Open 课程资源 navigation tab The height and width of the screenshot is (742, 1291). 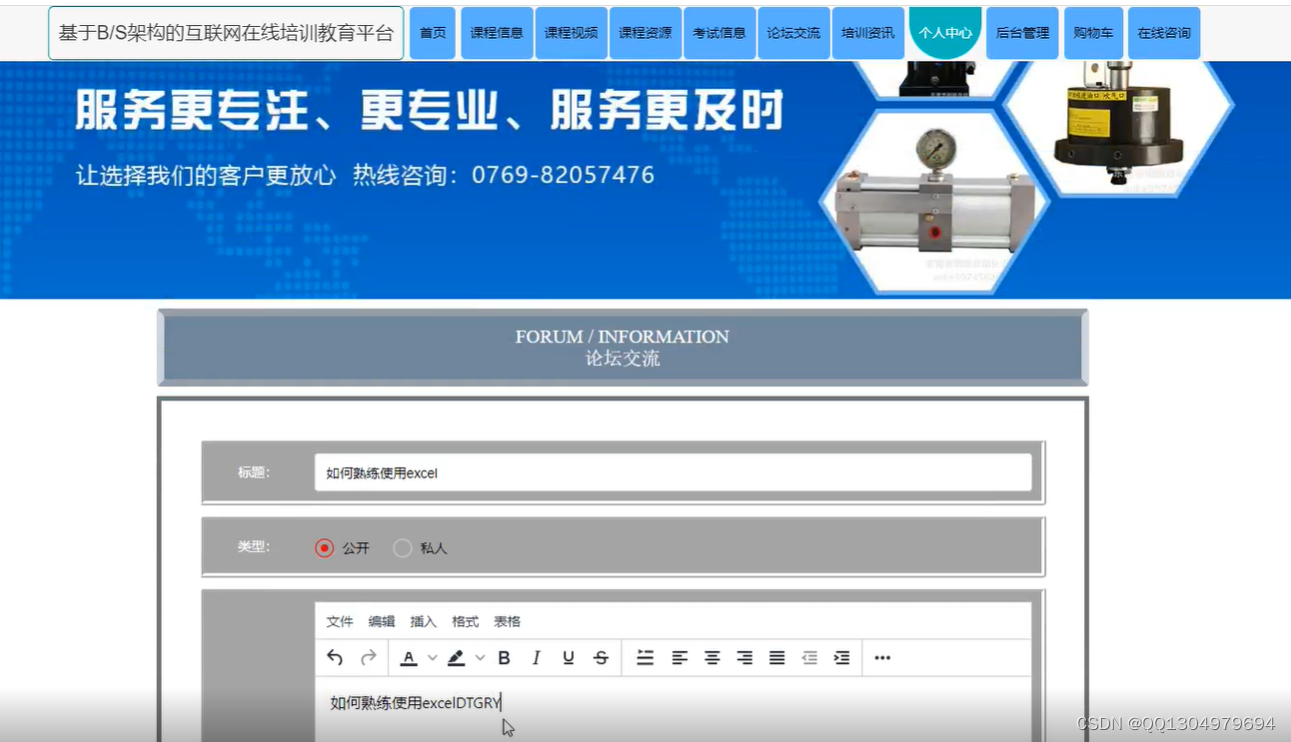[x=645, y=33]
